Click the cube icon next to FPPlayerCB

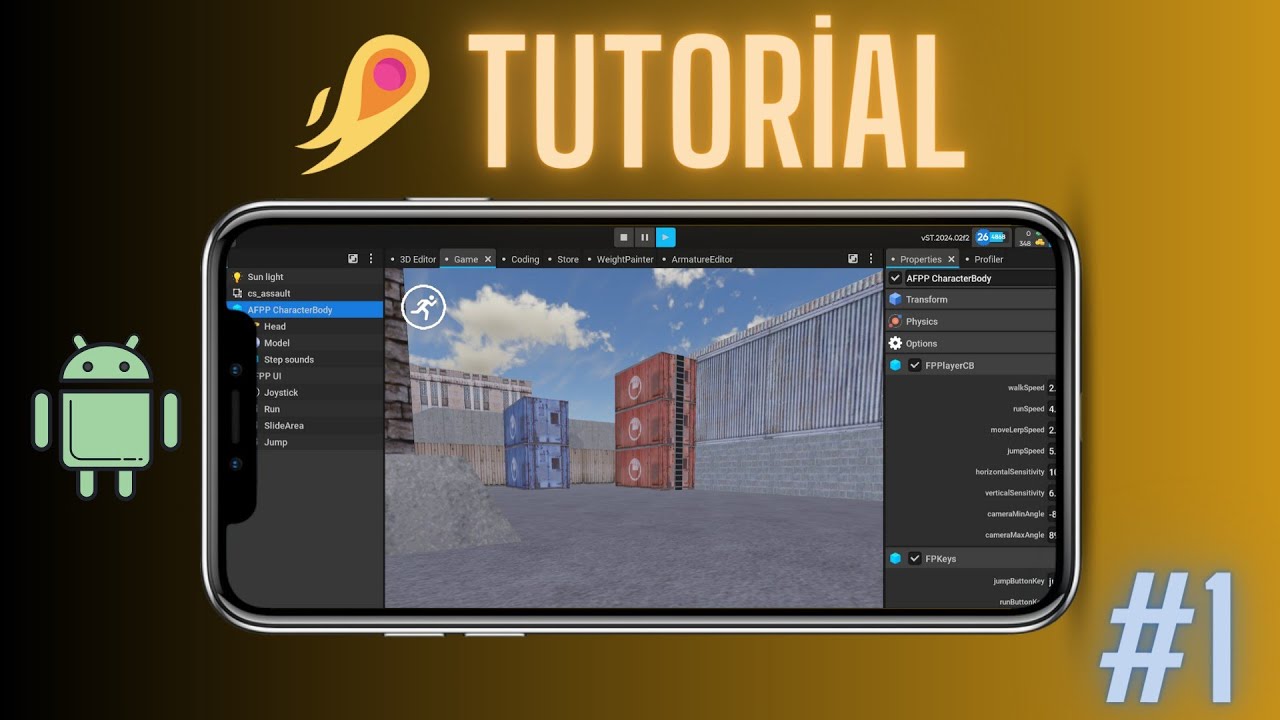(896, 365)
